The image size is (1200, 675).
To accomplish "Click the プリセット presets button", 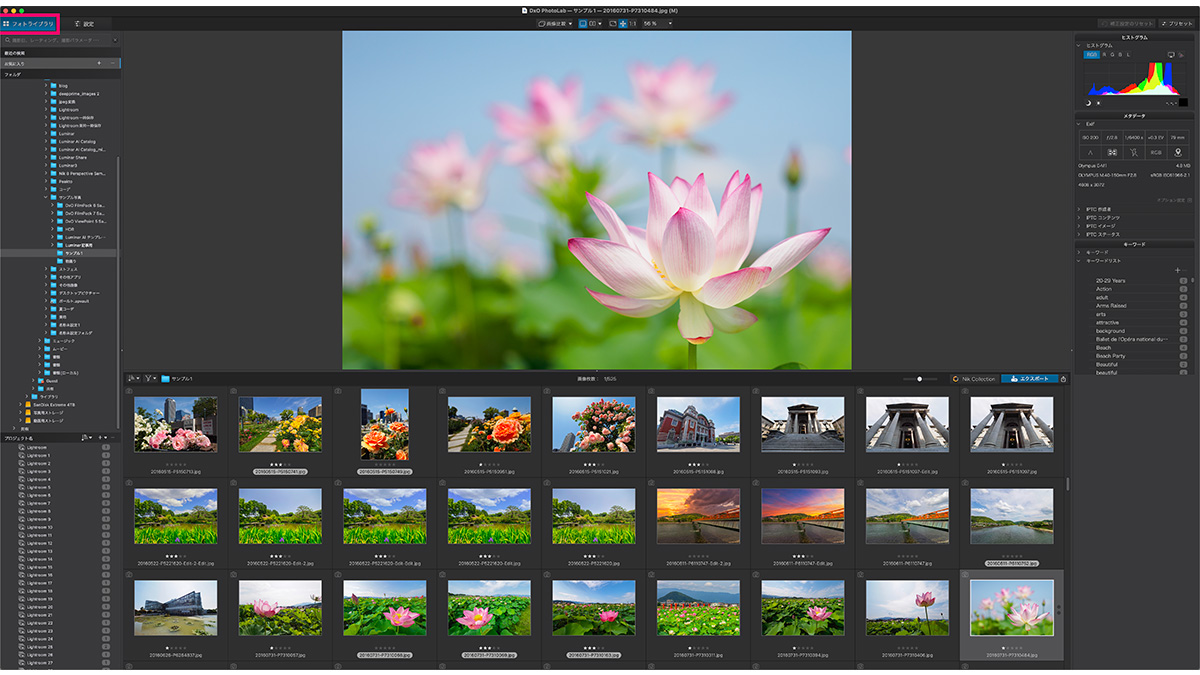I will (x=1177, y=22).
